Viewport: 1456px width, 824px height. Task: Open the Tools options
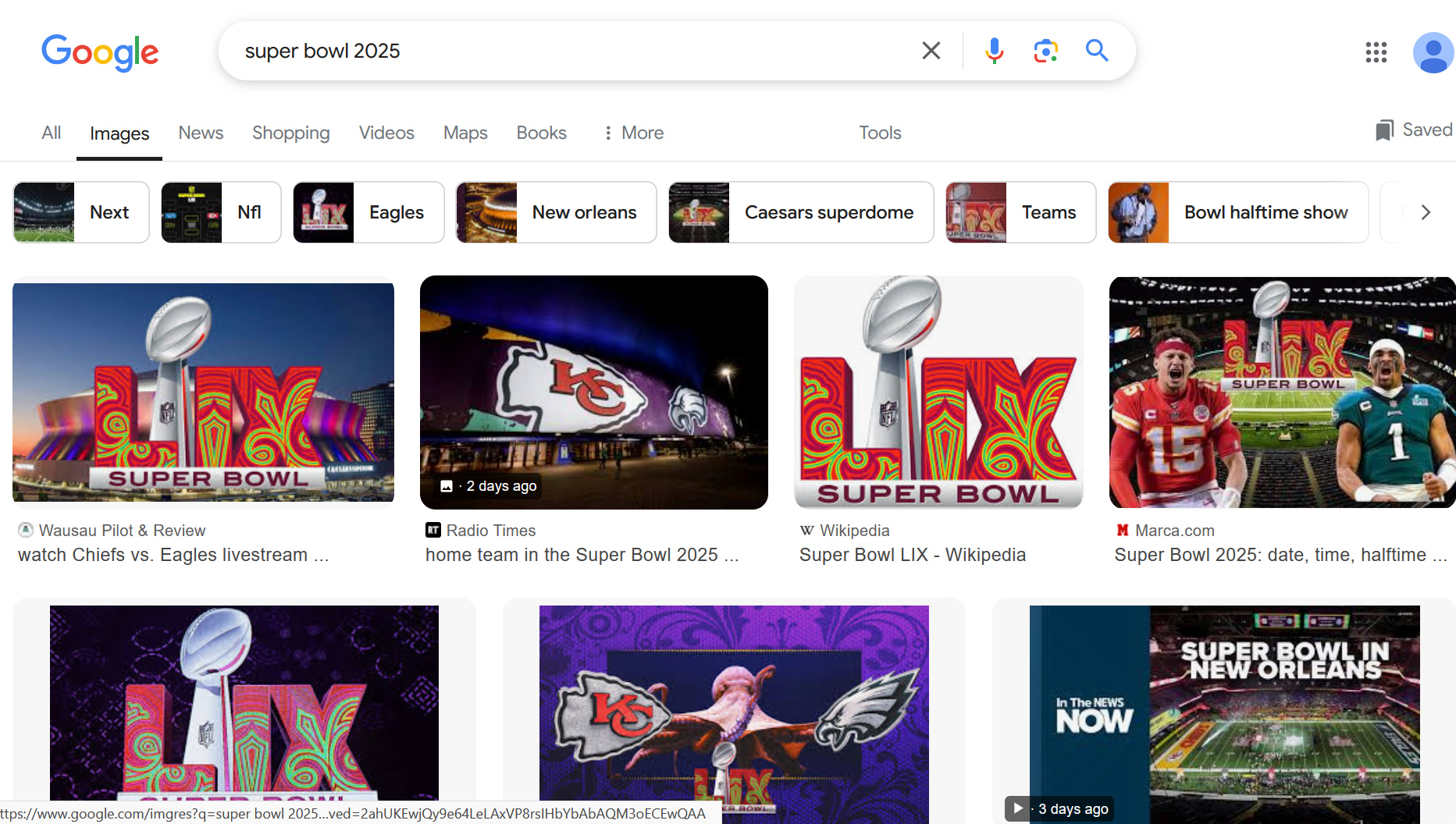coord(880,133)
